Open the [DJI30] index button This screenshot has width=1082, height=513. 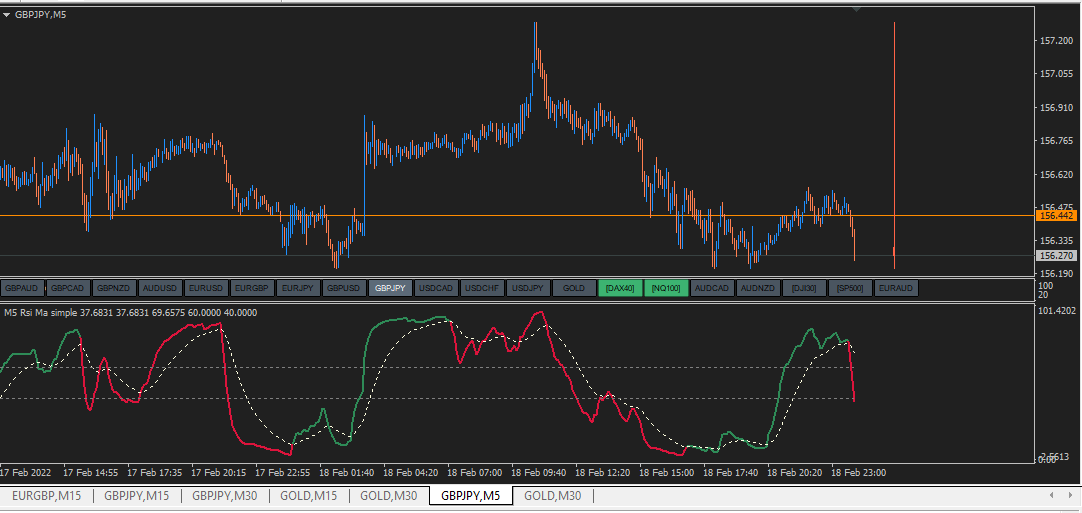point(804,288)
